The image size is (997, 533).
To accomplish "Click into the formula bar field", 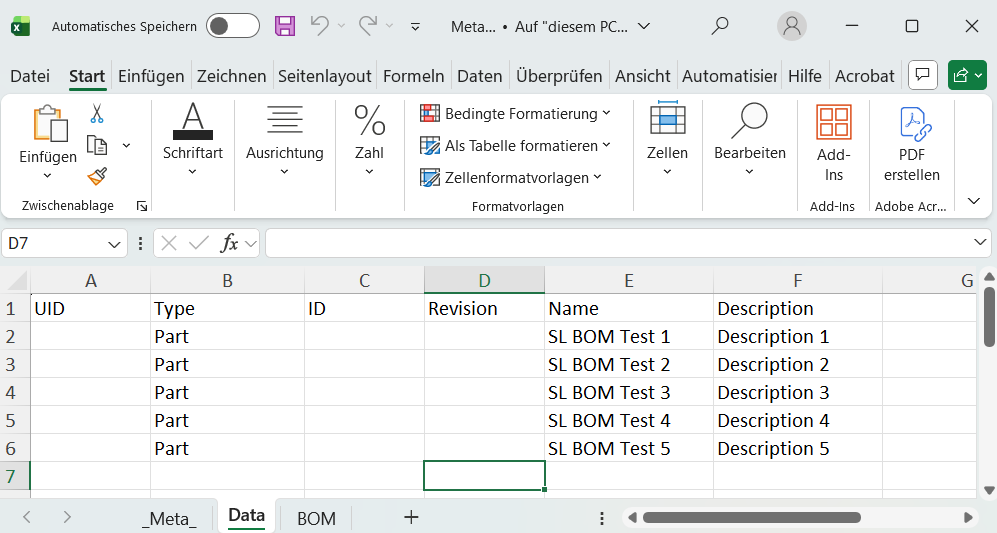I will tap(619, 243).
